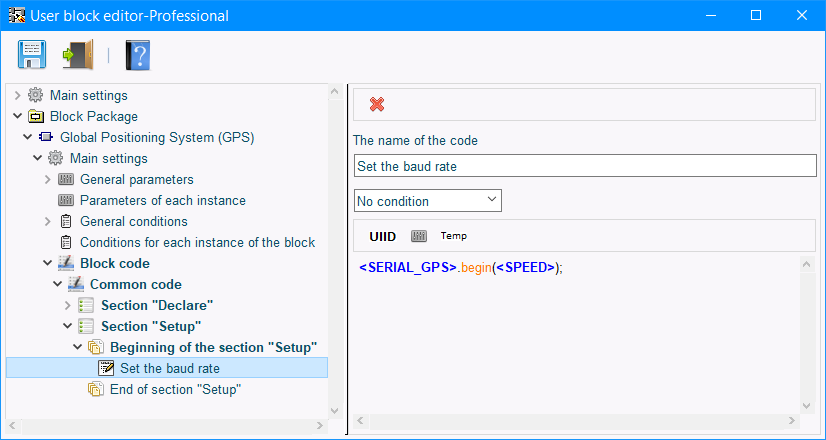Click code editor scroll right arrow

(x=792, y=421)
